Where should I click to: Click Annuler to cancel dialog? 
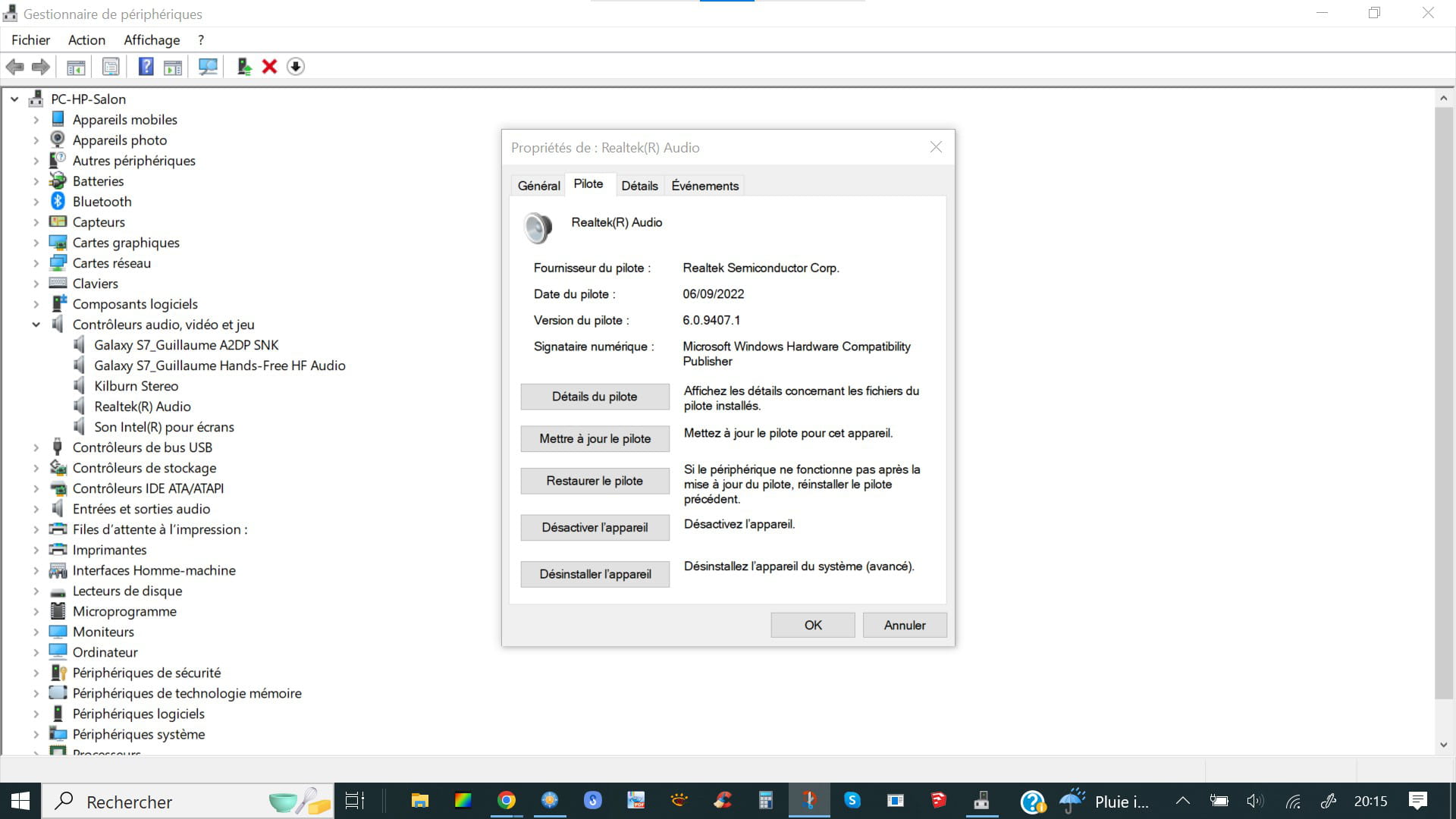pos(905,625)
